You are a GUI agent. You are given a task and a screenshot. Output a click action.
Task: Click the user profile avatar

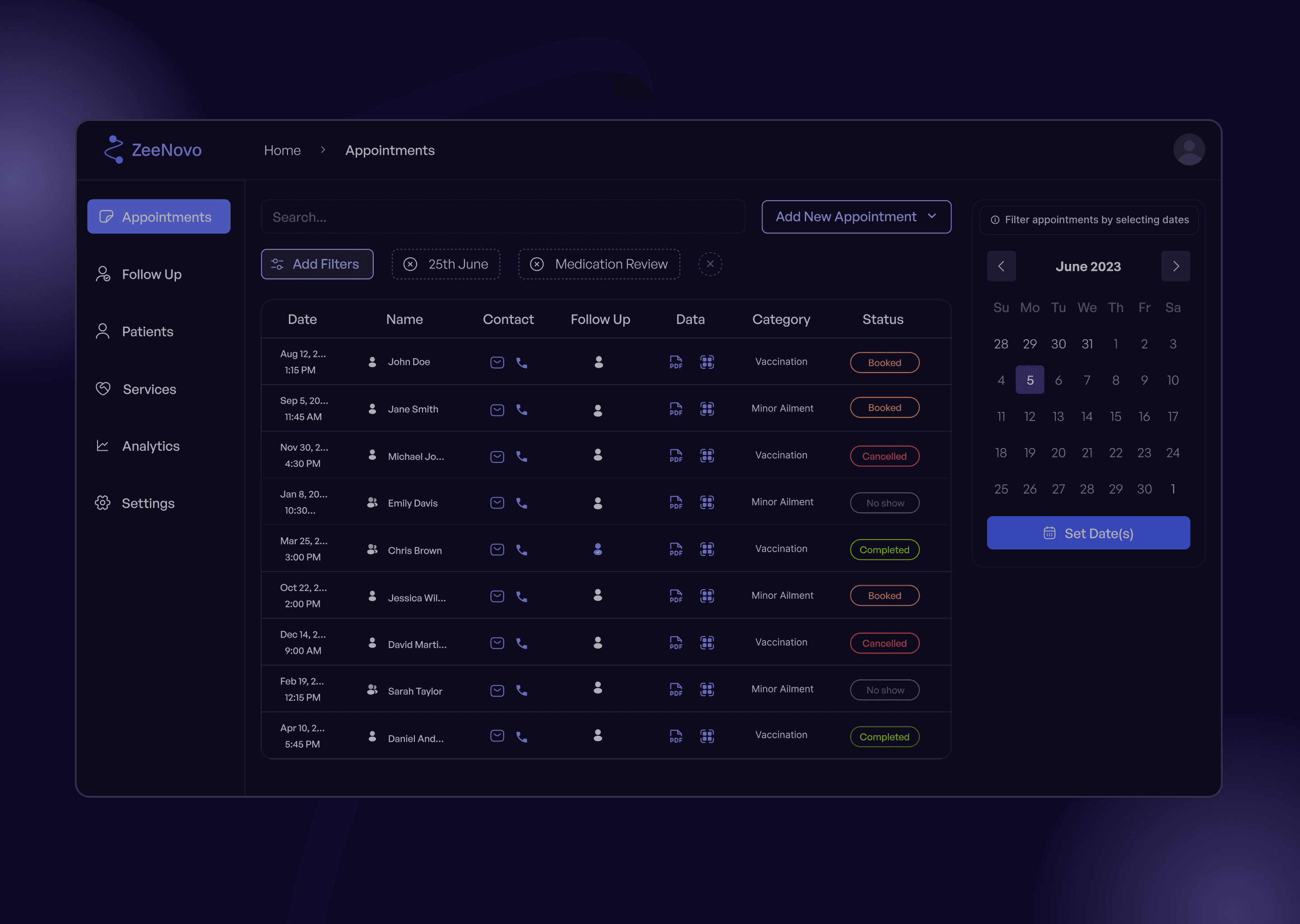pyautogui.click(x=1189, y=150)
